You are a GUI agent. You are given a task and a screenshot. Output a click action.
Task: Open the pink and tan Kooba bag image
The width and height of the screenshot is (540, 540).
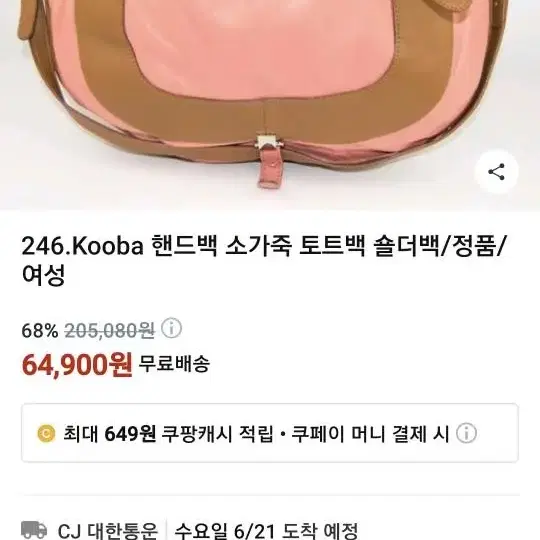(270, 105)
